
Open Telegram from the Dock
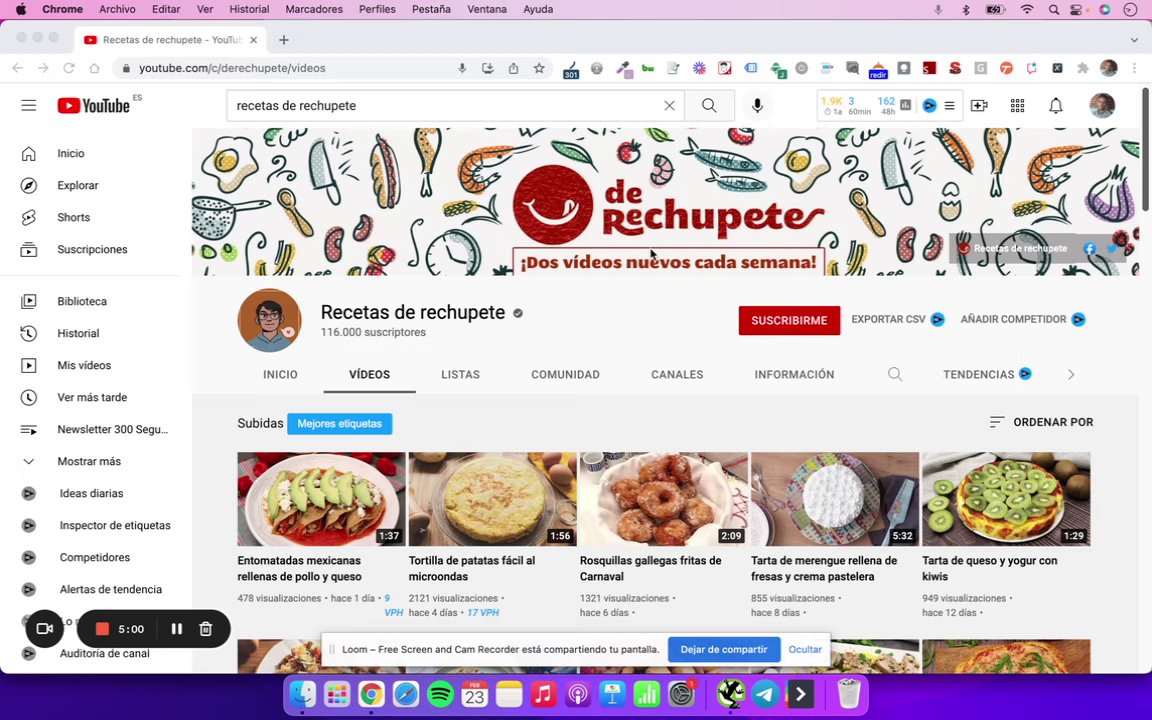coord(766,694)
